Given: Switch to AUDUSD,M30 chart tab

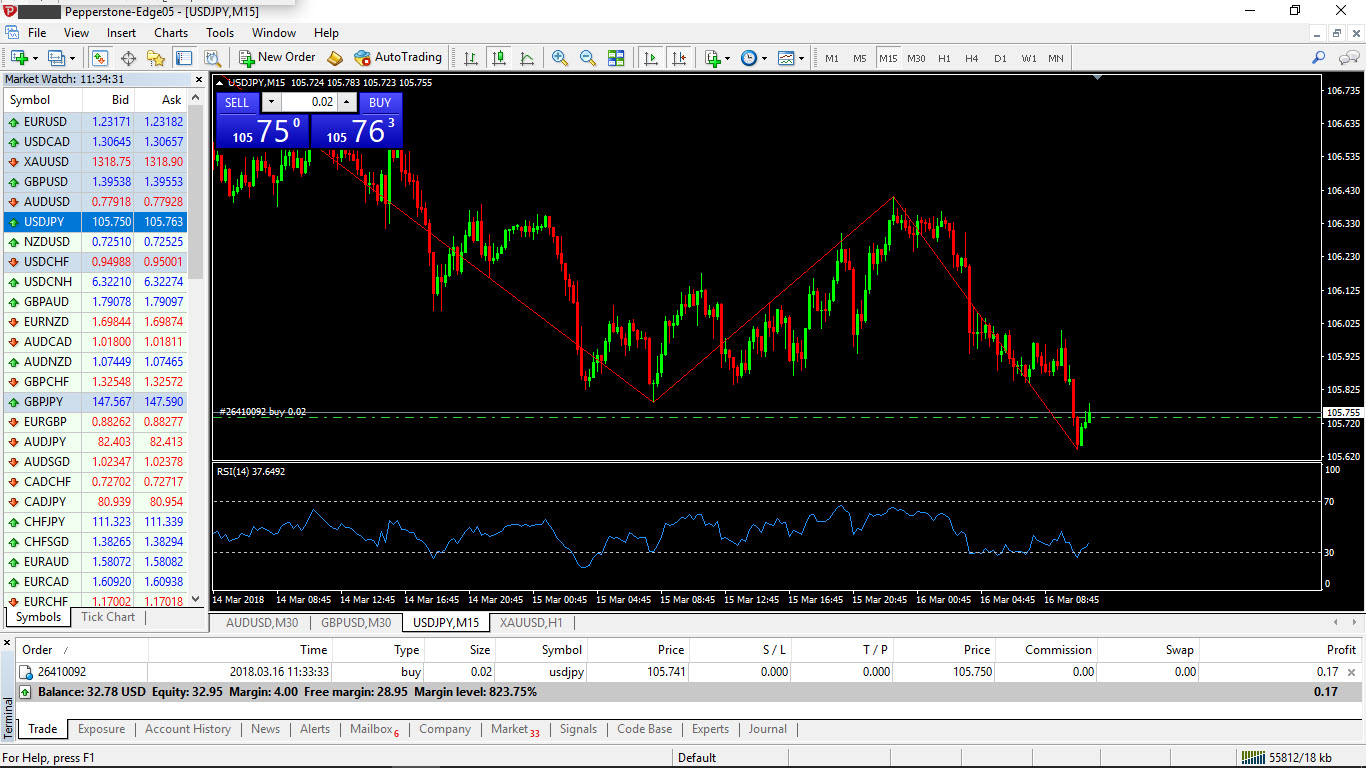Looking at the screenshot, I should pos(262,623).
